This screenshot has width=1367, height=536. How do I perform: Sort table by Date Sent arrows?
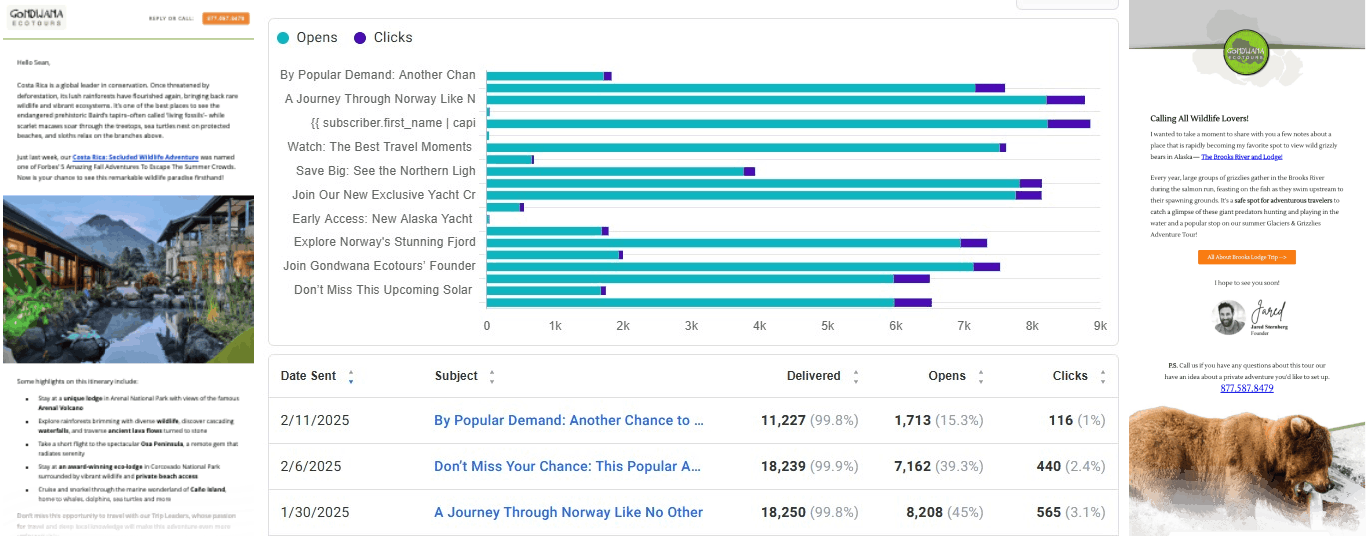pyautogui.click(x=350, y=377)
